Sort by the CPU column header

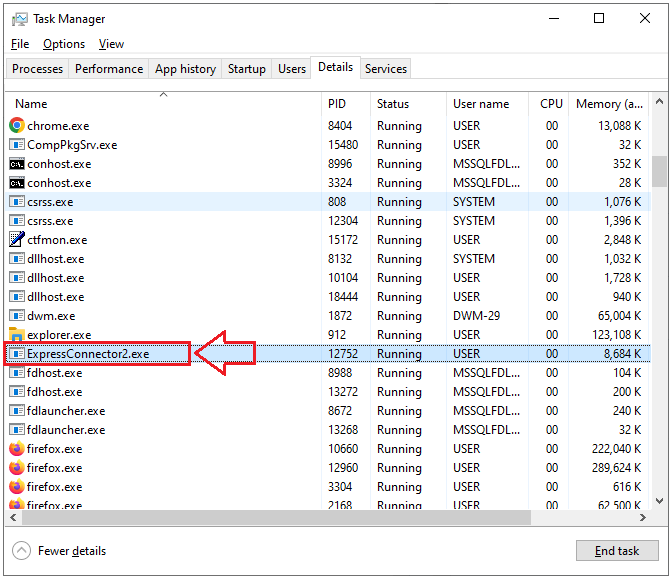549,103
